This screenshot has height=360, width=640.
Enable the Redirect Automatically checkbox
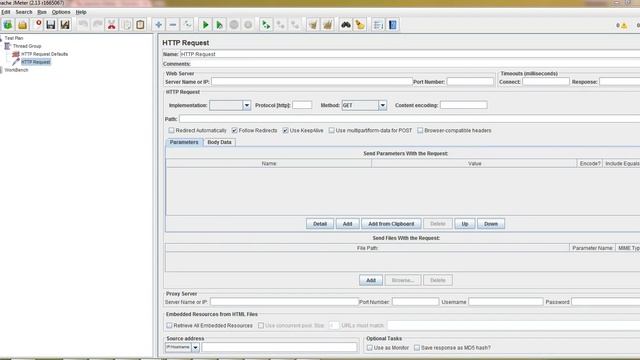[171, 130]
